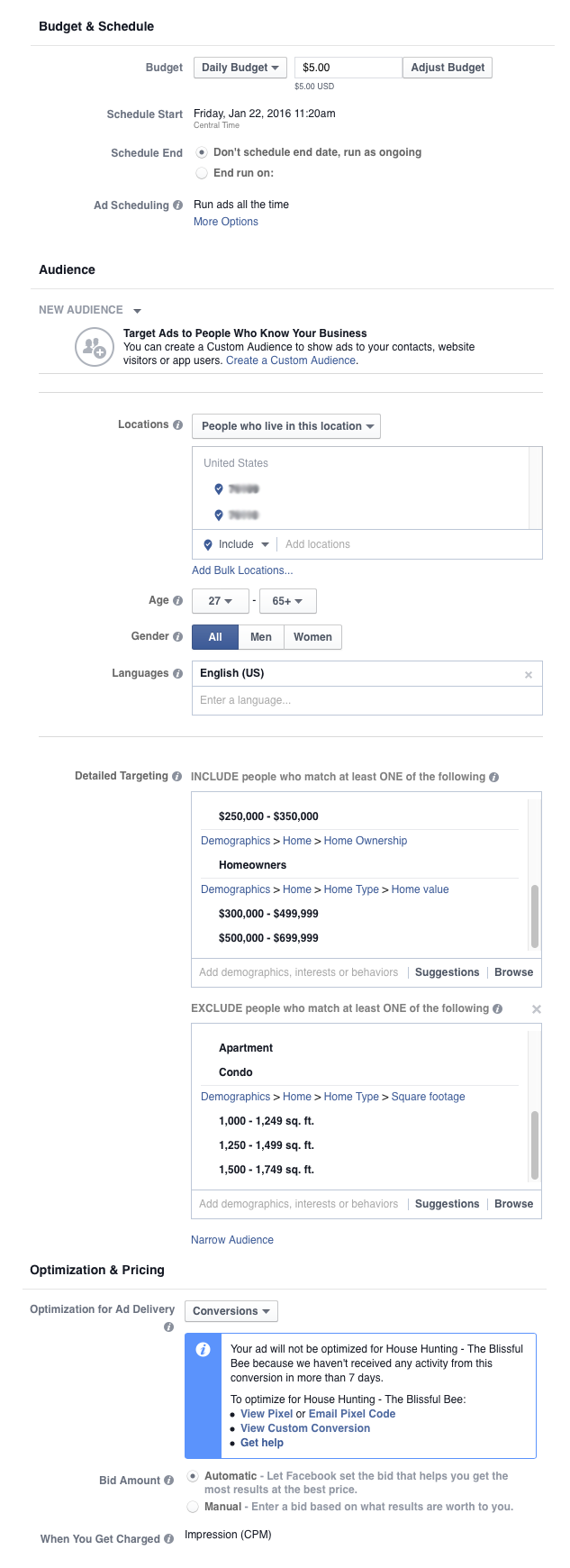This screenshot has height=1568, width=570.
Task: Open the Daily Budget dropdown
Action: [x=240, y=68]
